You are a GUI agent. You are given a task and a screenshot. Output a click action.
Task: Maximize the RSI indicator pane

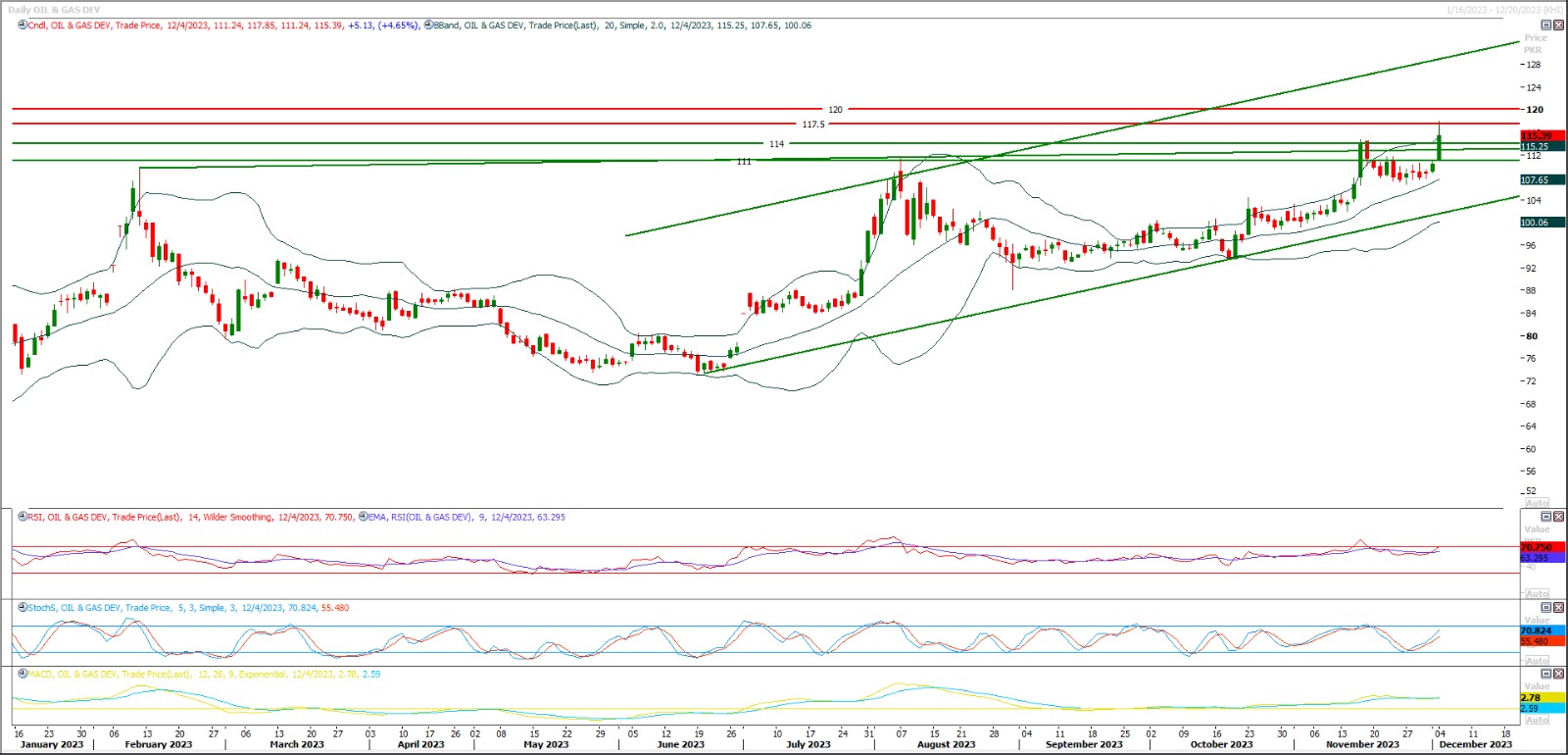(x=1546, y=517)
